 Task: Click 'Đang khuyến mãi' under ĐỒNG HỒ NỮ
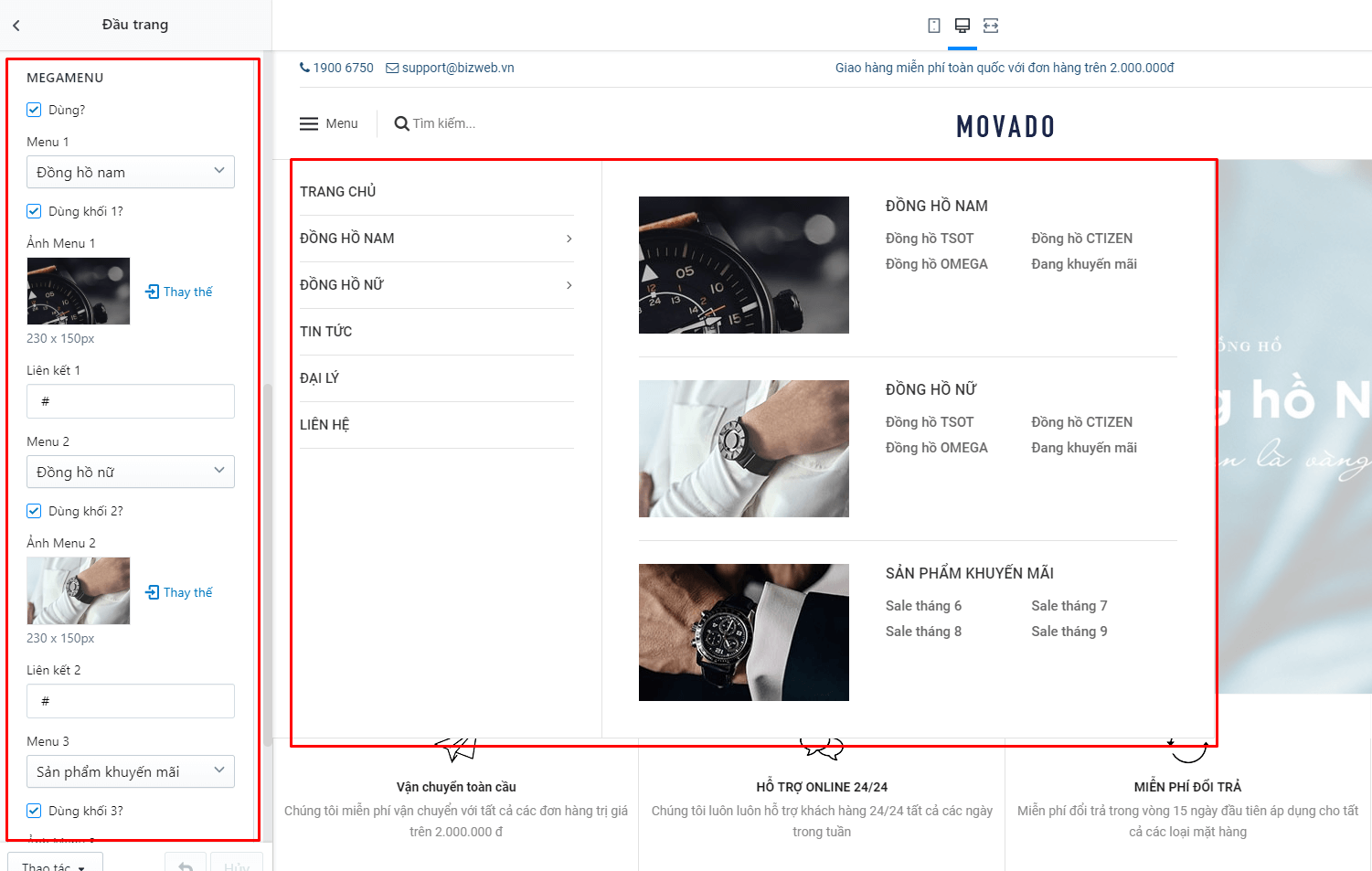click(1084, 448)
